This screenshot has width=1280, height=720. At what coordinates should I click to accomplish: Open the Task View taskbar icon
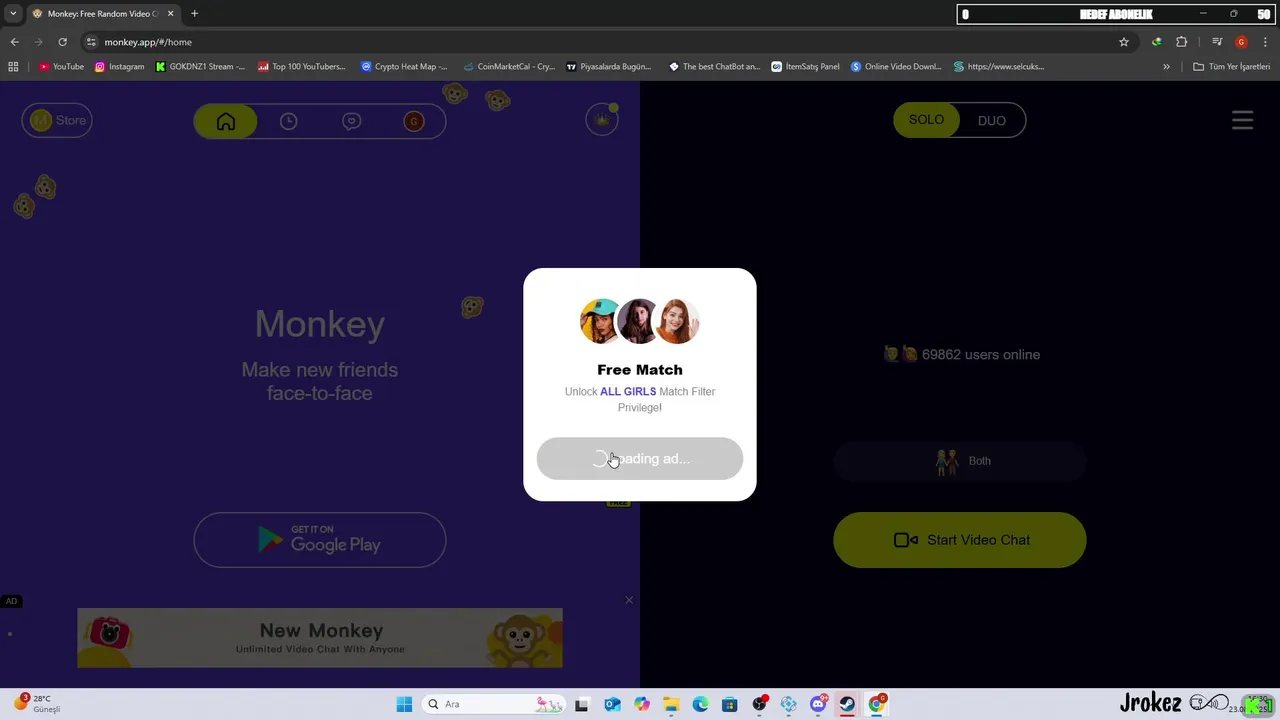coord(582,704)
